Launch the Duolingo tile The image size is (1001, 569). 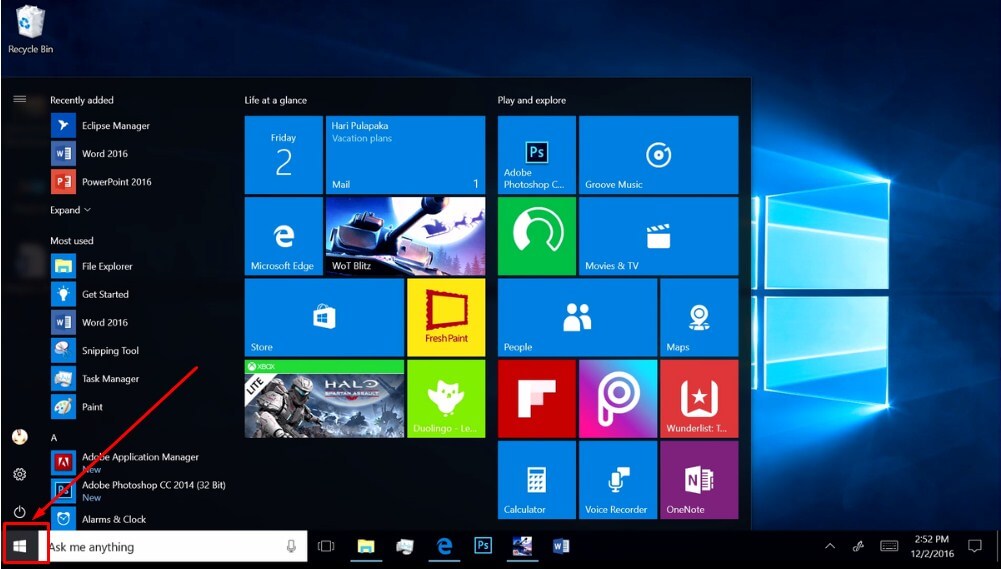coord(446,398)
